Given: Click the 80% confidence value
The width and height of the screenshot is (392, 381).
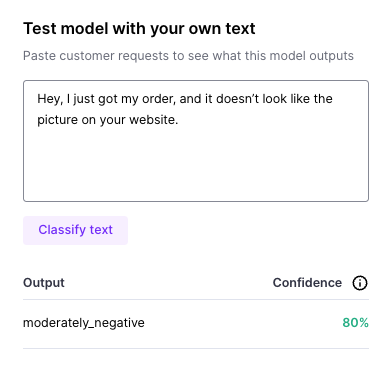Looking at the screenshot, I should 355,323.
